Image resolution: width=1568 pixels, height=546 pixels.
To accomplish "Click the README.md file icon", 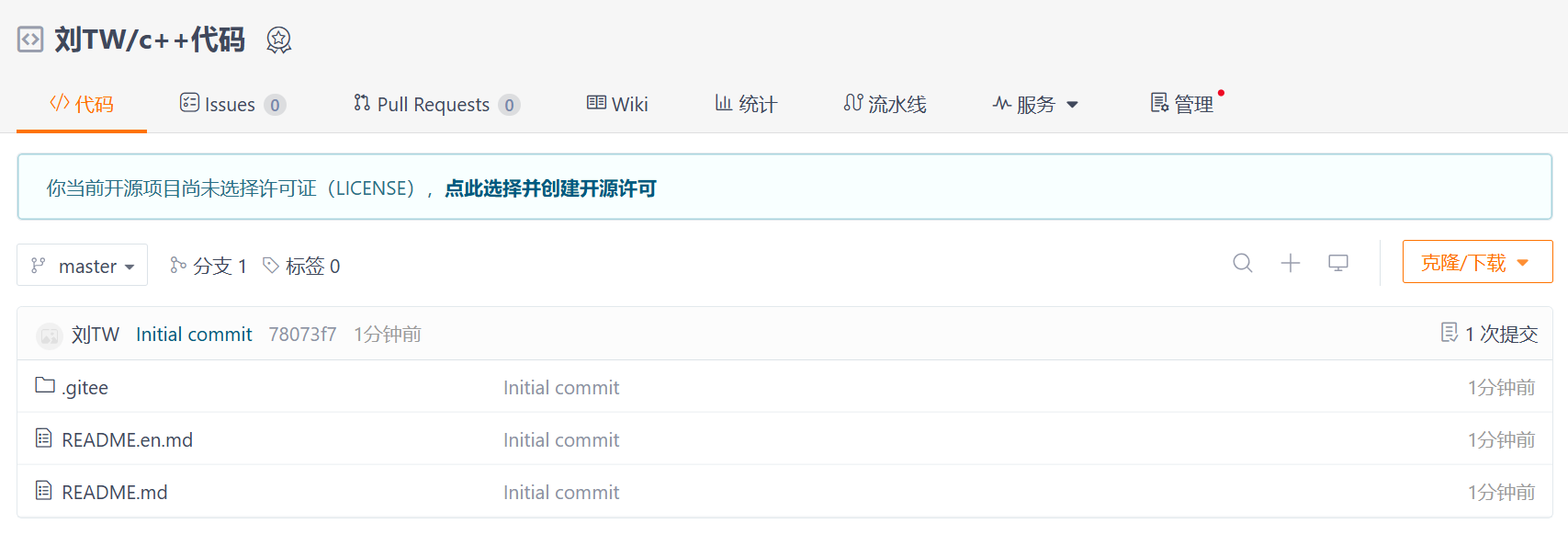I will 43,491.
